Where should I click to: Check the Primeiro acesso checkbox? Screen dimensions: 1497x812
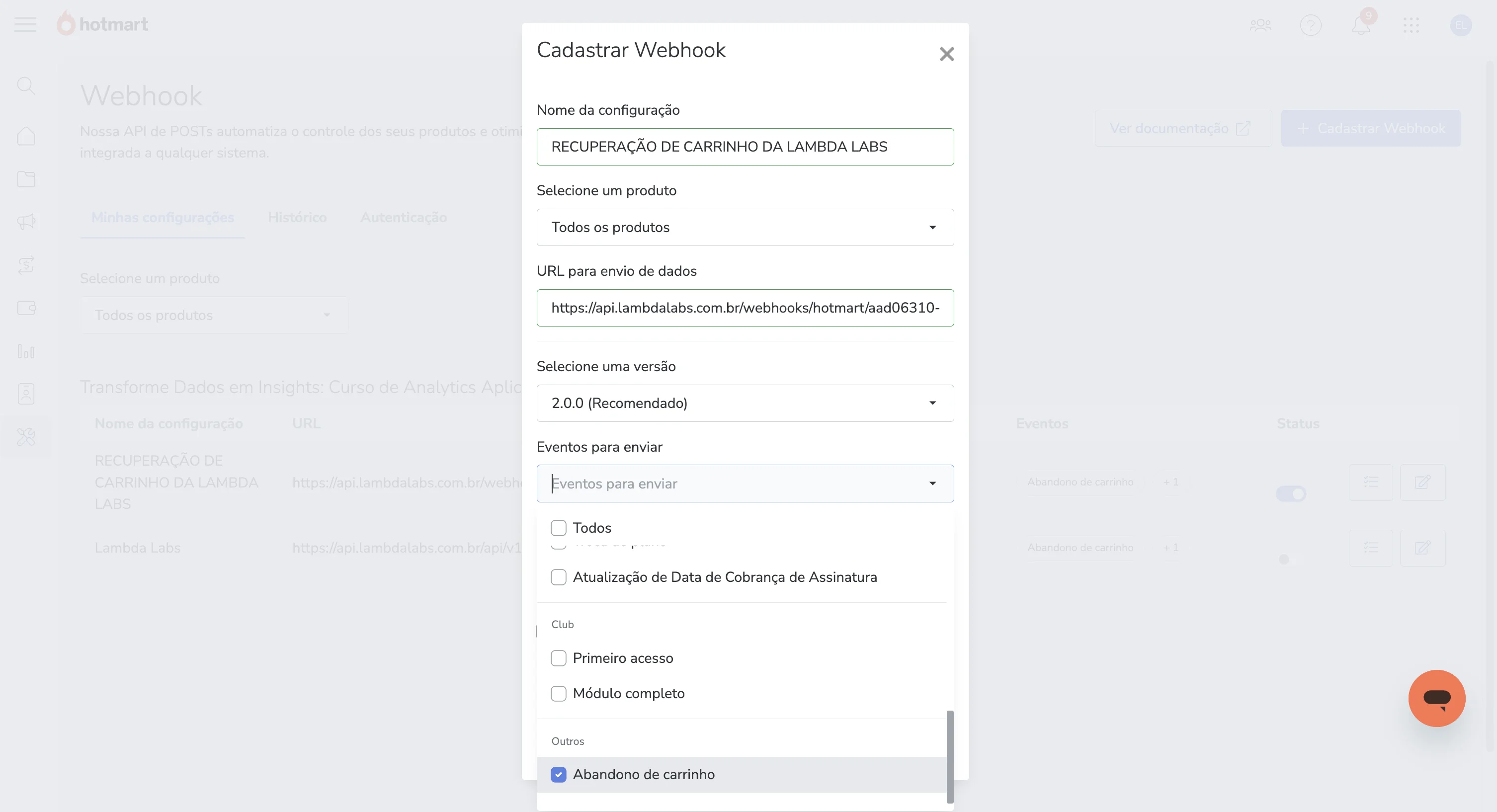559,657
